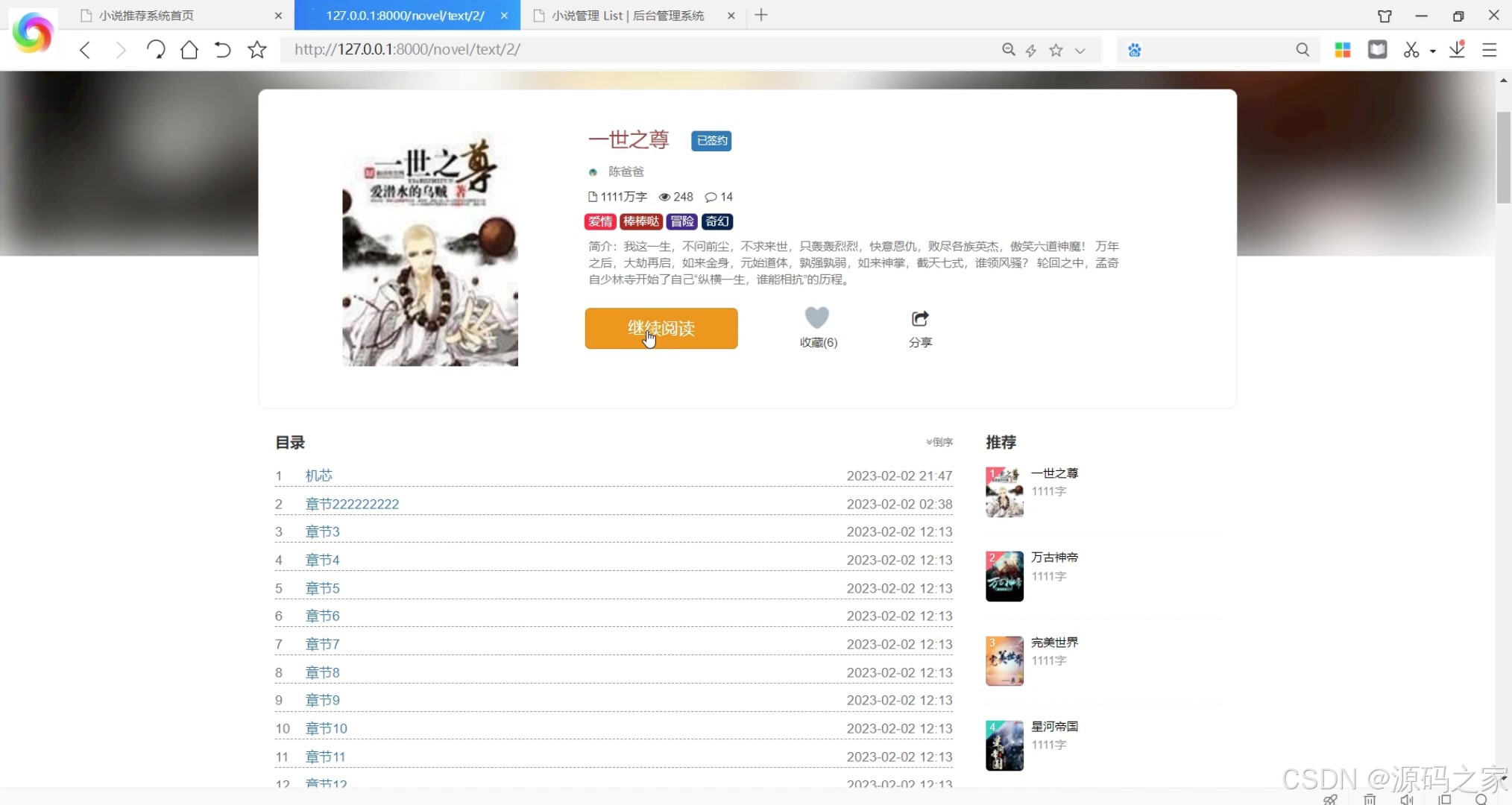
Task: Click the 继续阅读 button
Action: [x=661, y=328]
